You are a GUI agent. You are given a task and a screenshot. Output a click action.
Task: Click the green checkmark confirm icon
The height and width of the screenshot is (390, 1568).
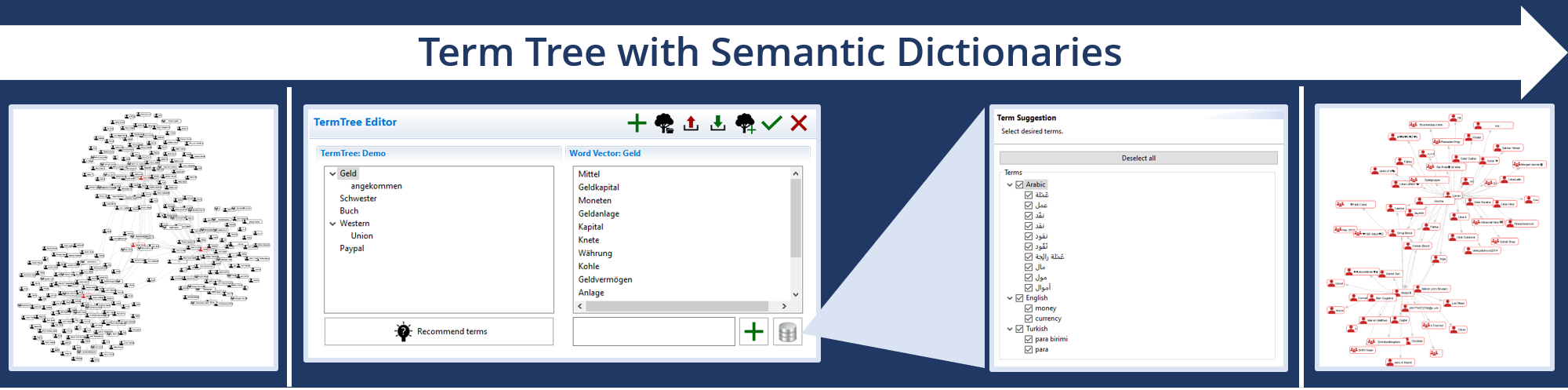tap(771, 123)
